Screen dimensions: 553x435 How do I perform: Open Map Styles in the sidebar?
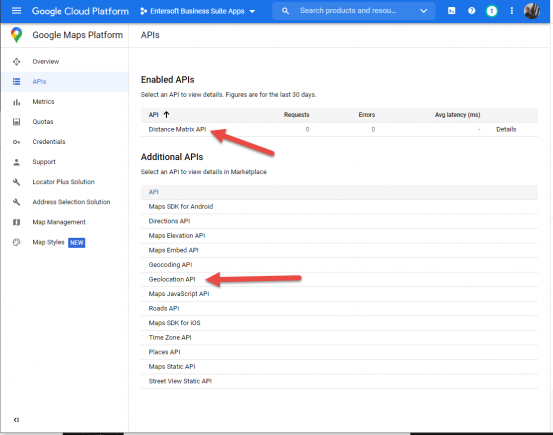(48, 242)
